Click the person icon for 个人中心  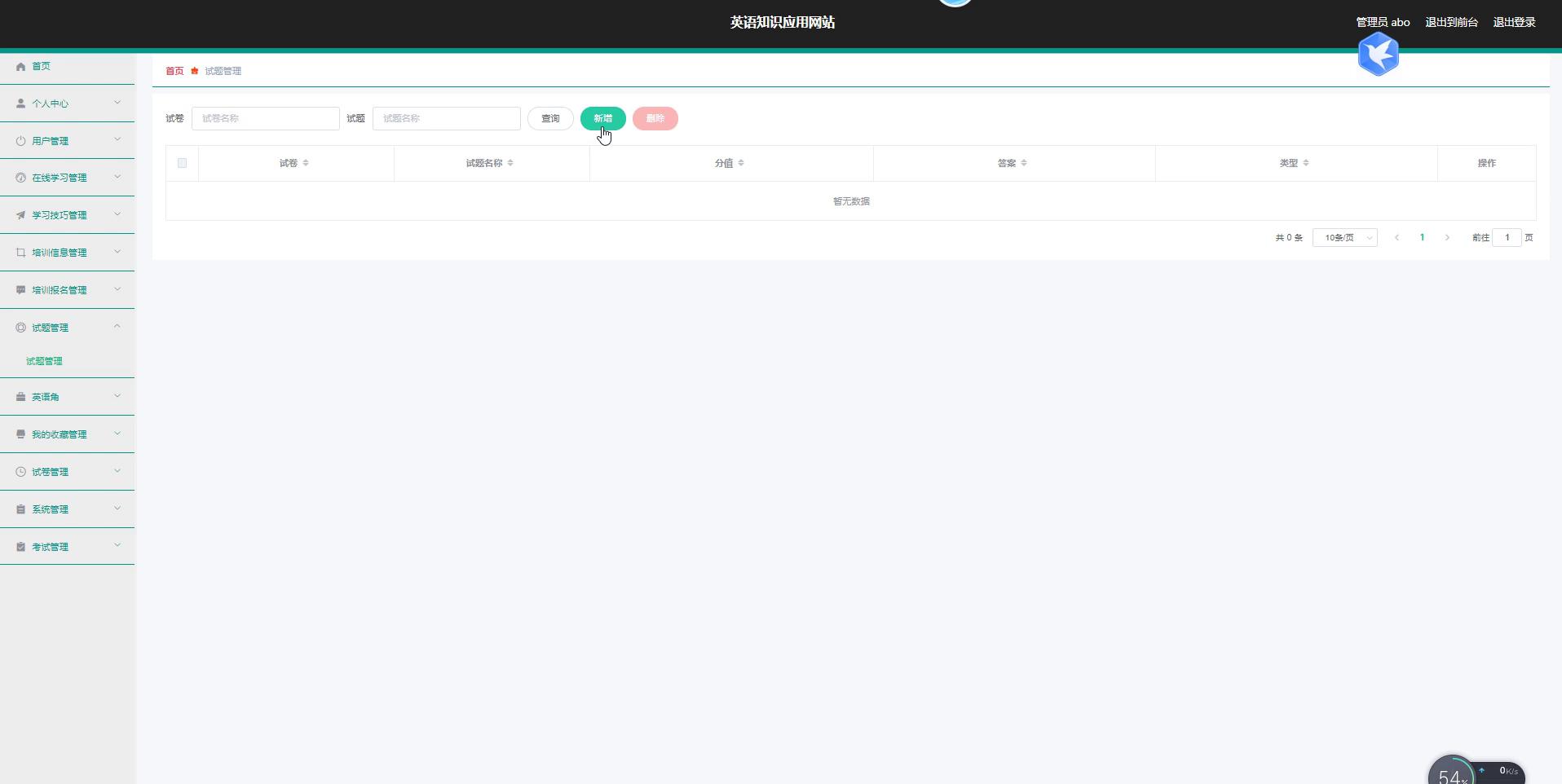(x=20, y=104)
